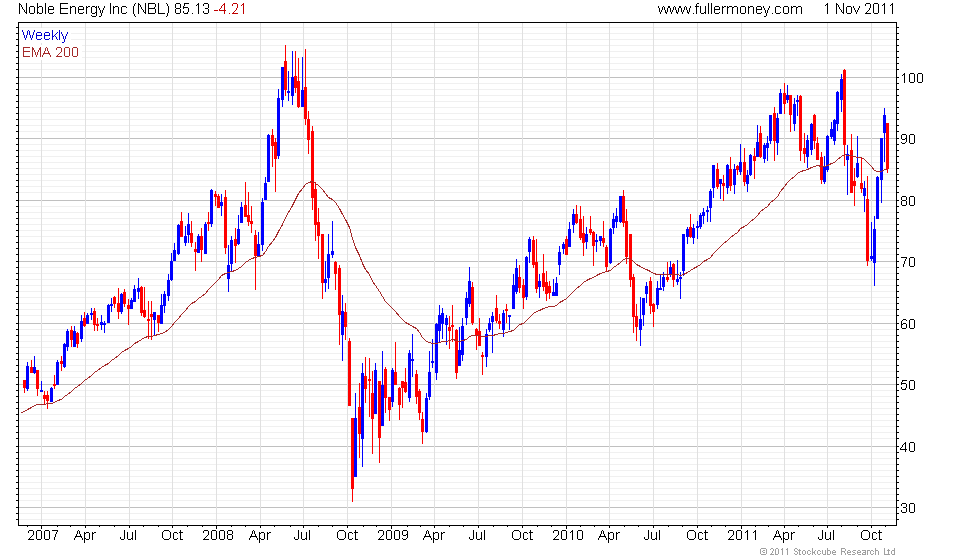Click the 2009 date axis label
Viewport: 980px width, 560px height.
pyautogui.click(x=392, y=536)
